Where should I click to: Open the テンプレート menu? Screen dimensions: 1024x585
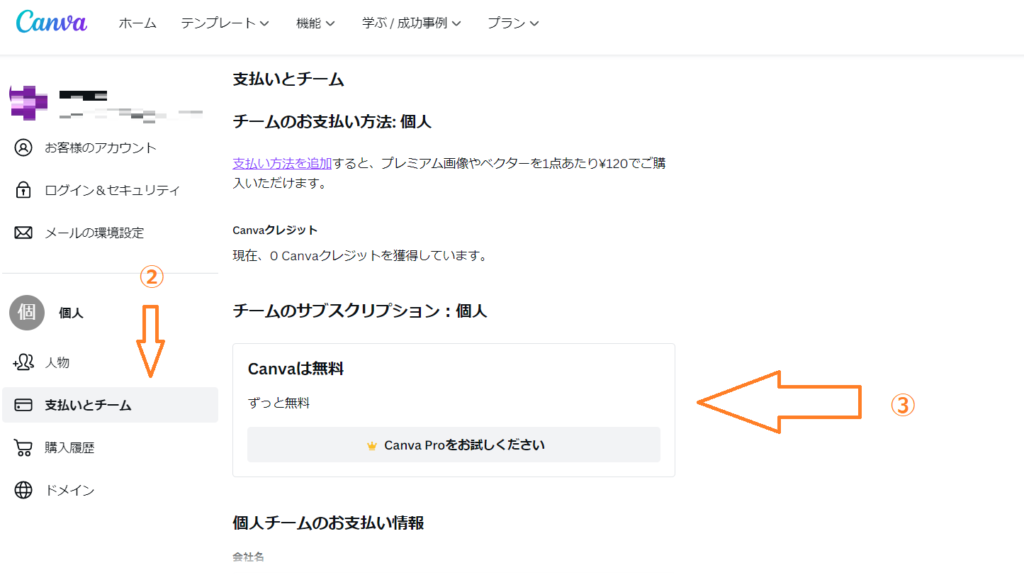coord(225,23)
